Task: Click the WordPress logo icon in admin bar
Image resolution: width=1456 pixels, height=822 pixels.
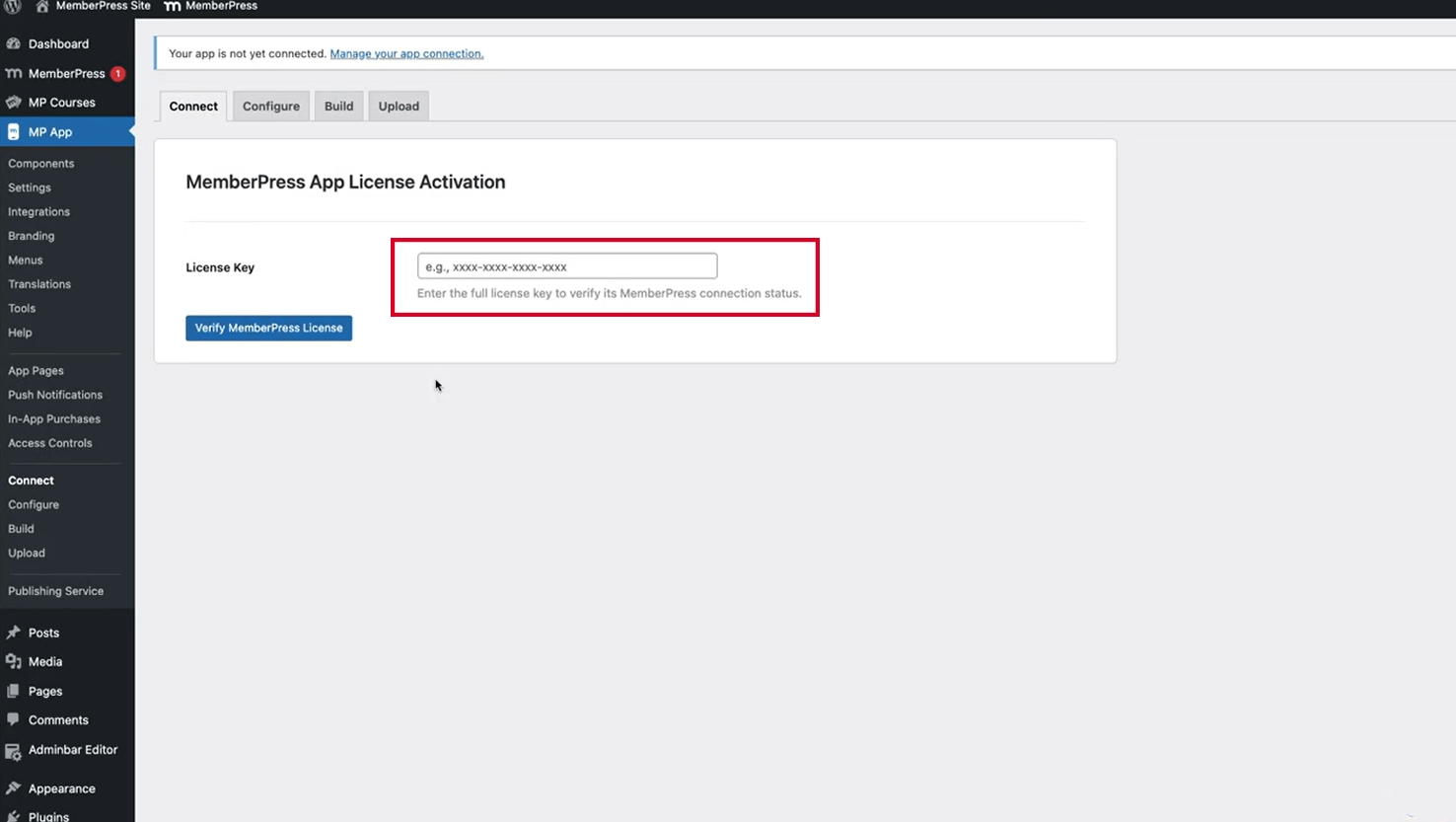Action: click(x=13, y=6)
